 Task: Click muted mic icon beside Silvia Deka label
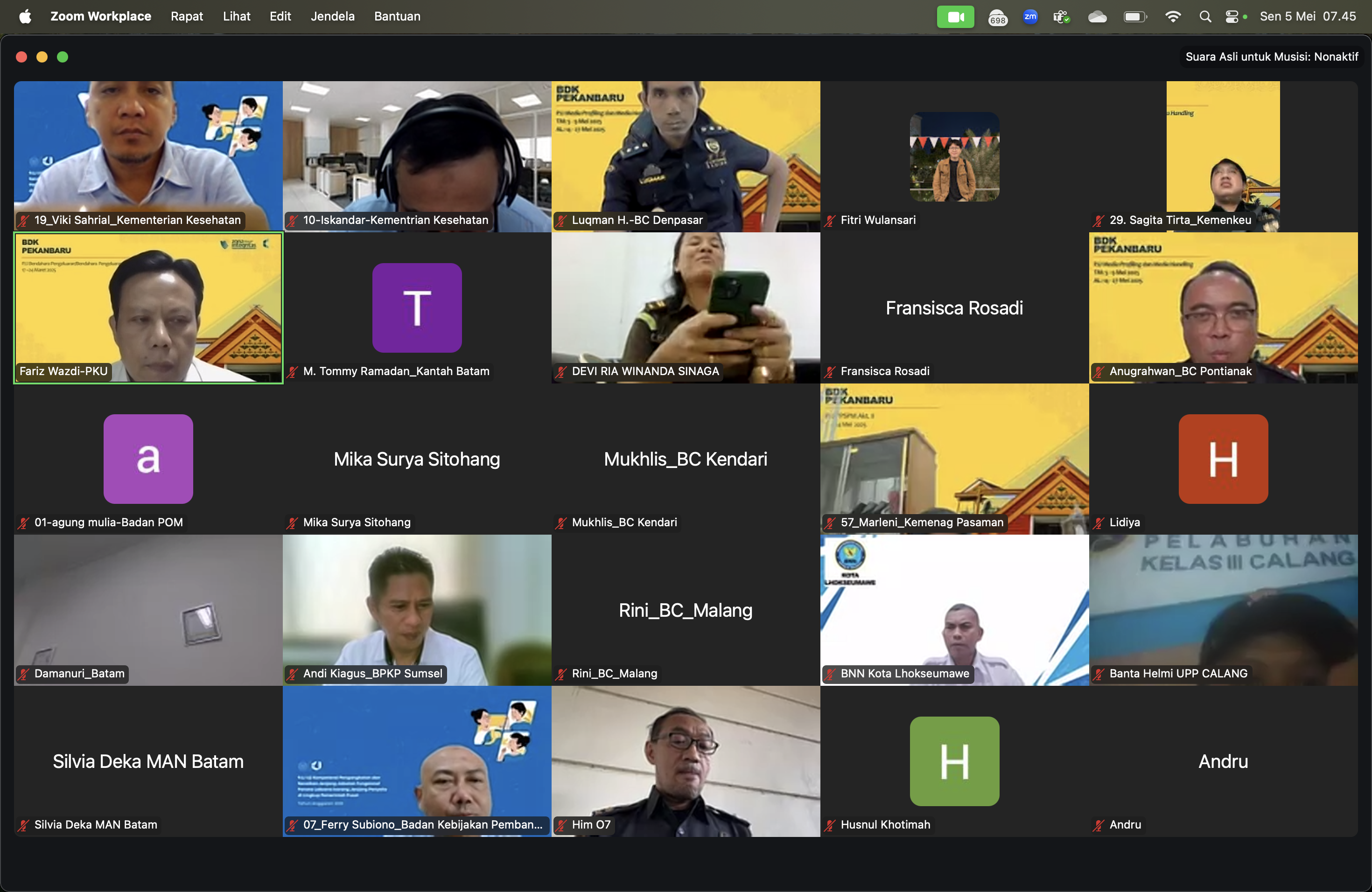click(x=24, y=825)
